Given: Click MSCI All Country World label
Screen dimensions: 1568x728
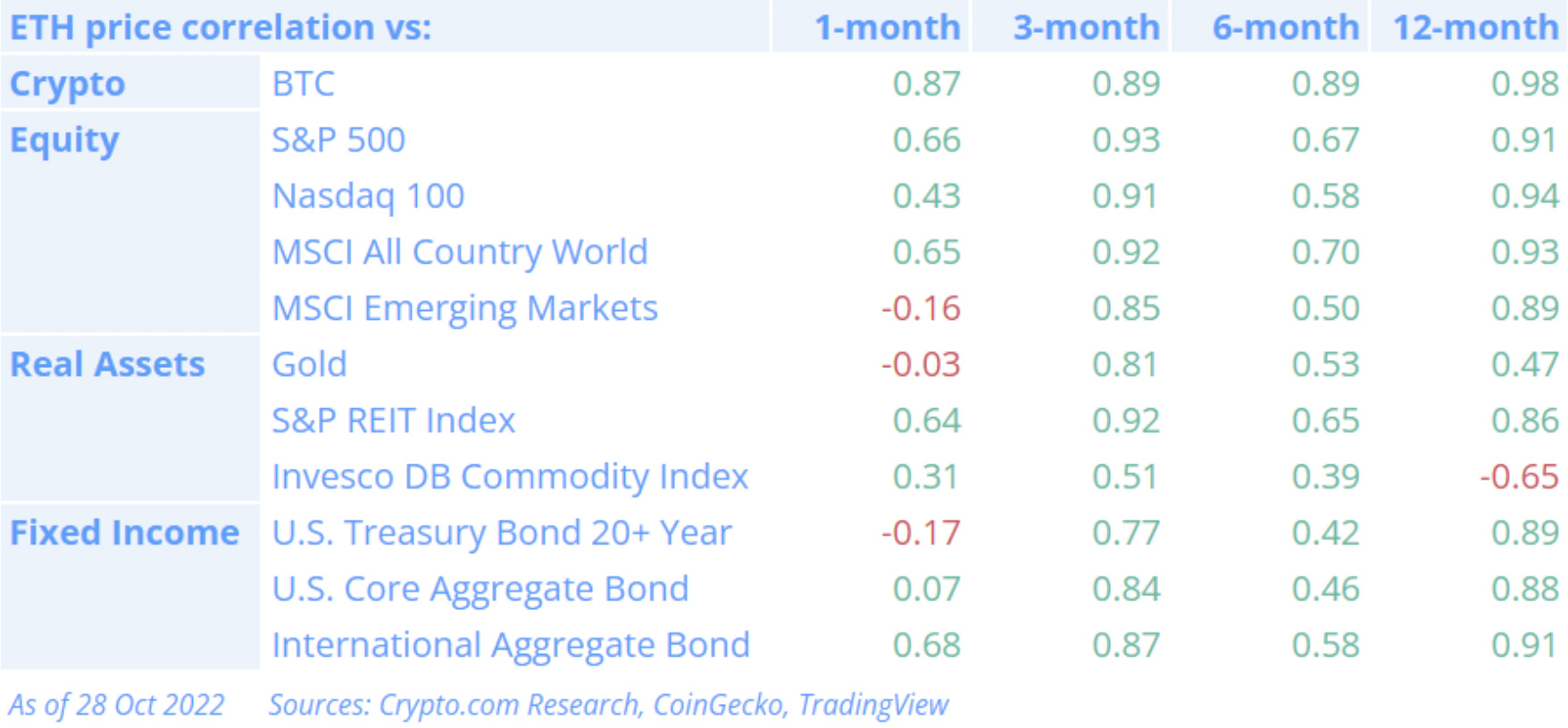Looking at the screenshot, I should 460,252.
